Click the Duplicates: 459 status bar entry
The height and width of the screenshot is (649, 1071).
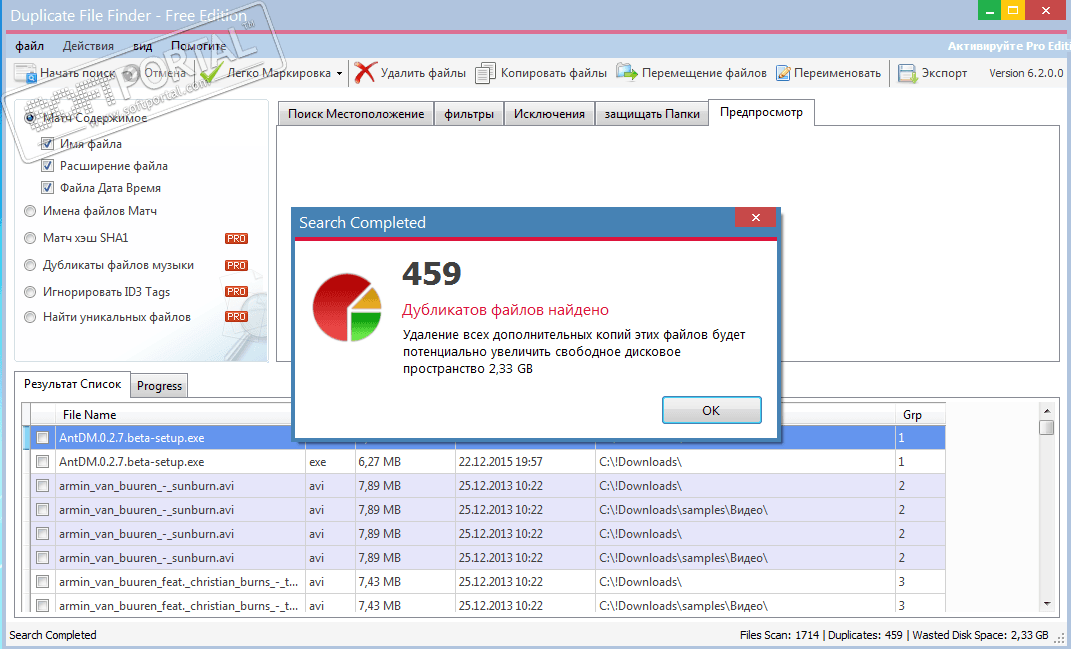(865, 635)
